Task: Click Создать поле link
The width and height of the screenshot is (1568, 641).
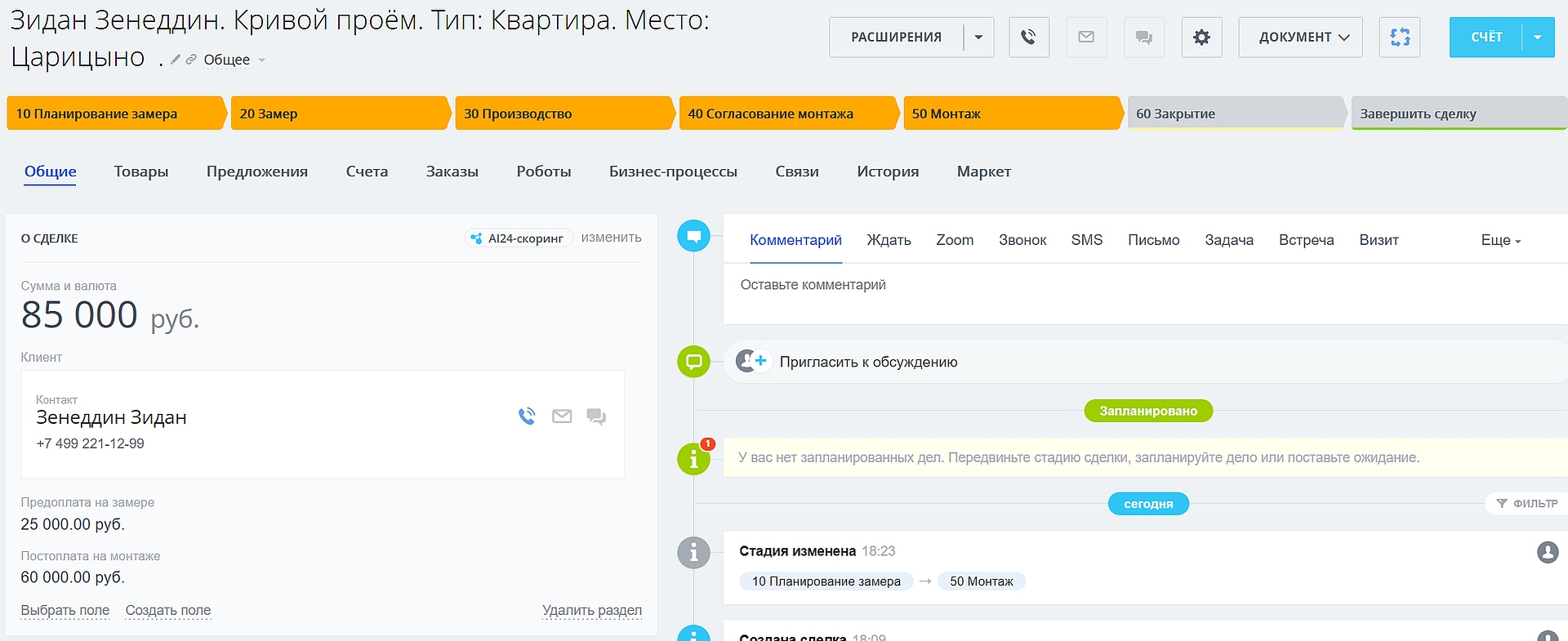Action: coord(168,610)
